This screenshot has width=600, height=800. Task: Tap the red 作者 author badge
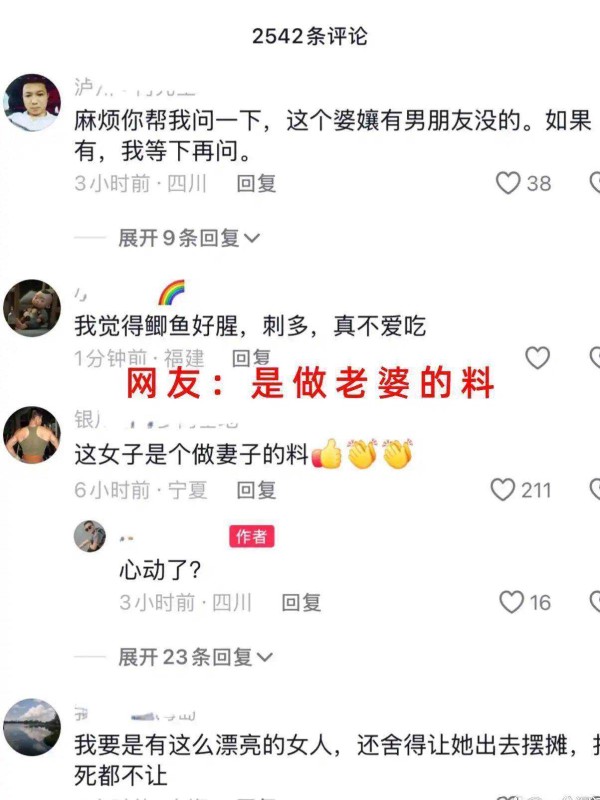coord(252,536)
